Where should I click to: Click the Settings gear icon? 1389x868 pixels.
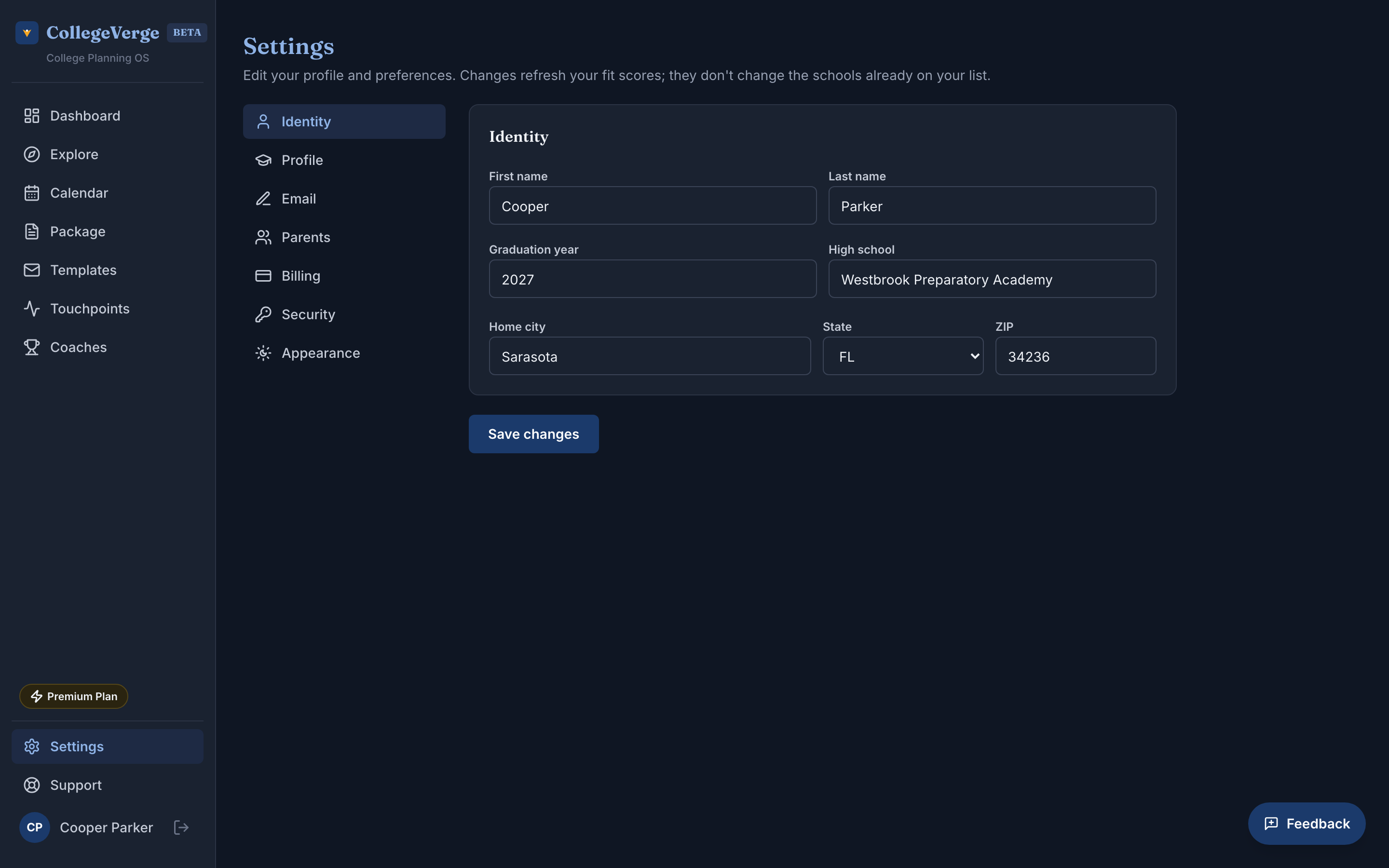point(31,746)
